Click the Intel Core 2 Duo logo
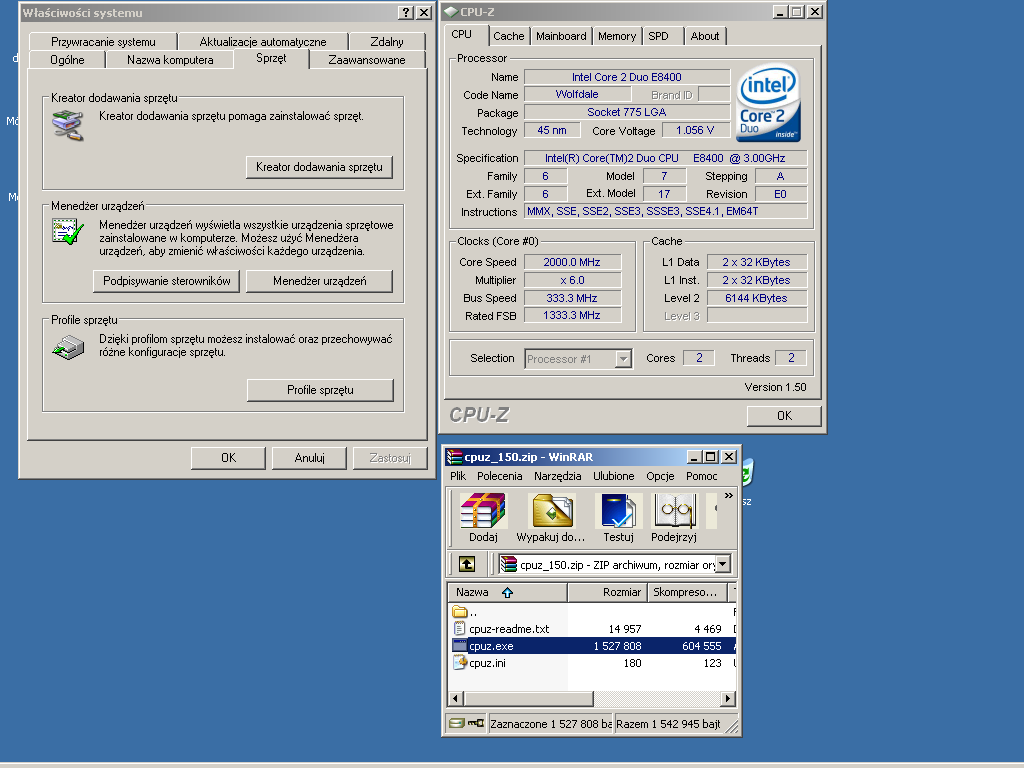This screenshot has width=1024, height=768. coord(768,102)
